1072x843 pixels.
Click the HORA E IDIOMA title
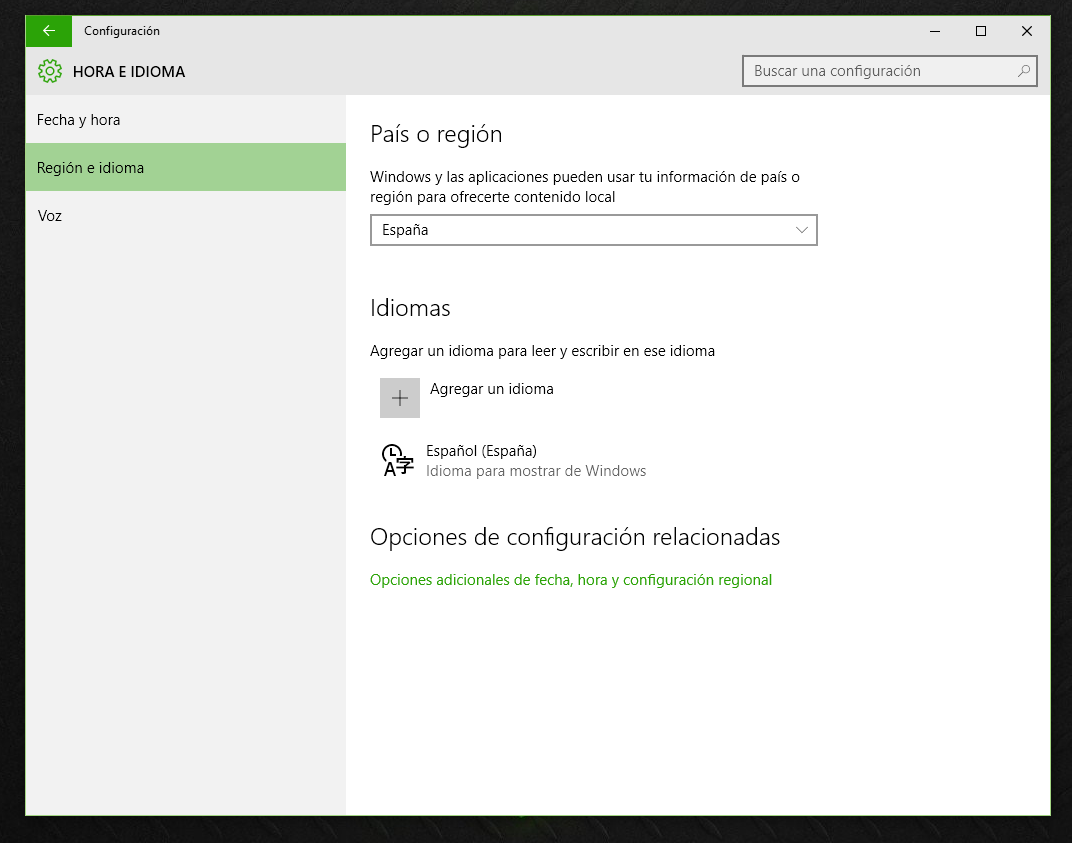(x=129, y=72)
